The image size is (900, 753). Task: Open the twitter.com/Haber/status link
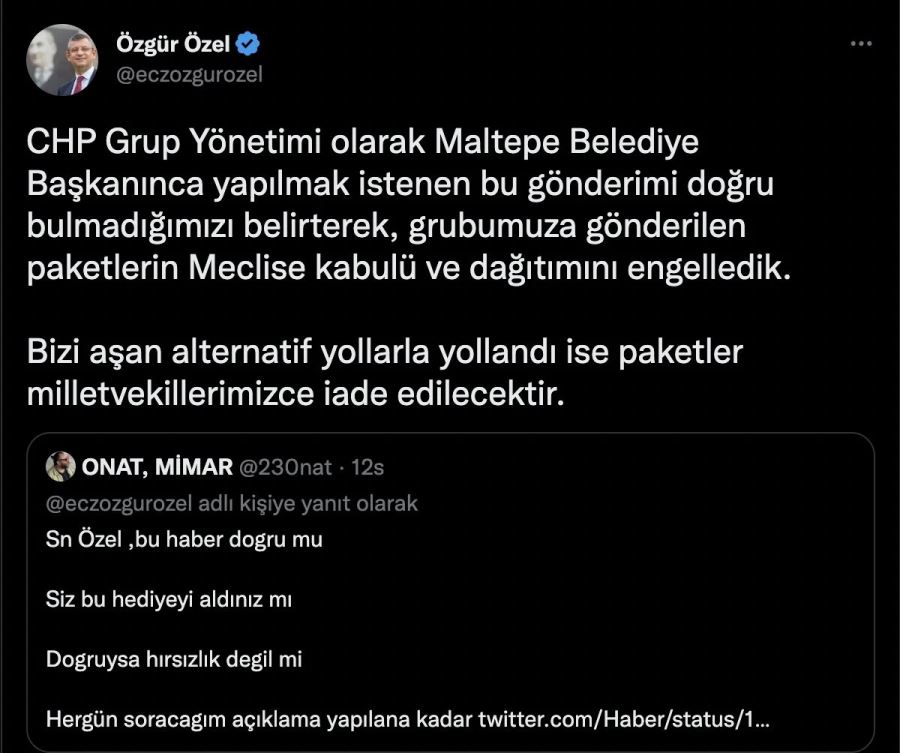point(626,719)
